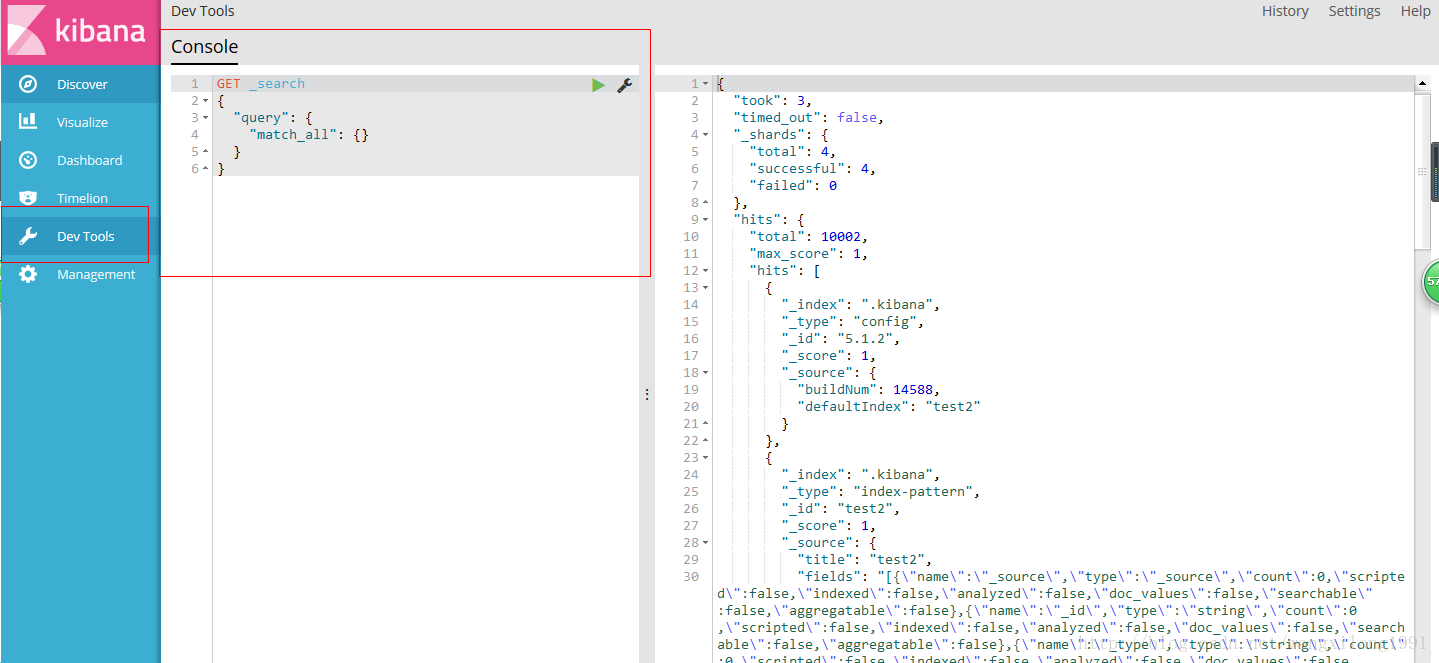This screenshot has height=663, width=1439.
Task: Click the "defaultIndex": "test2" line
Action: (889, 407)
